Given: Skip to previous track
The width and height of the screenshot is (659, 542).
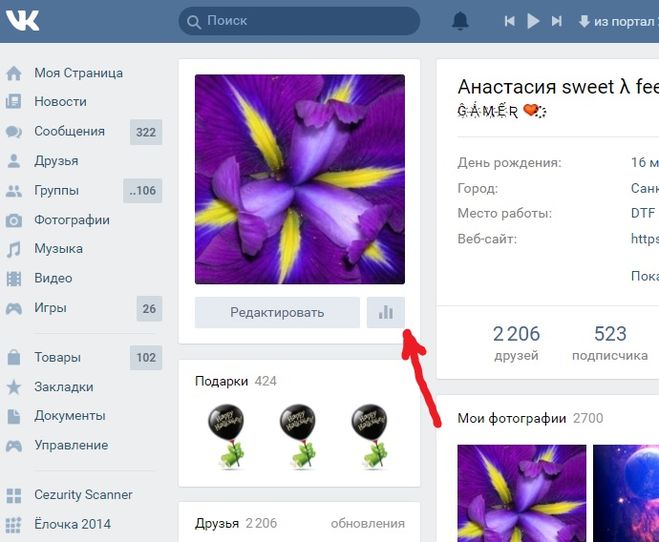Looking at the screenshot, I should [510, 21].
